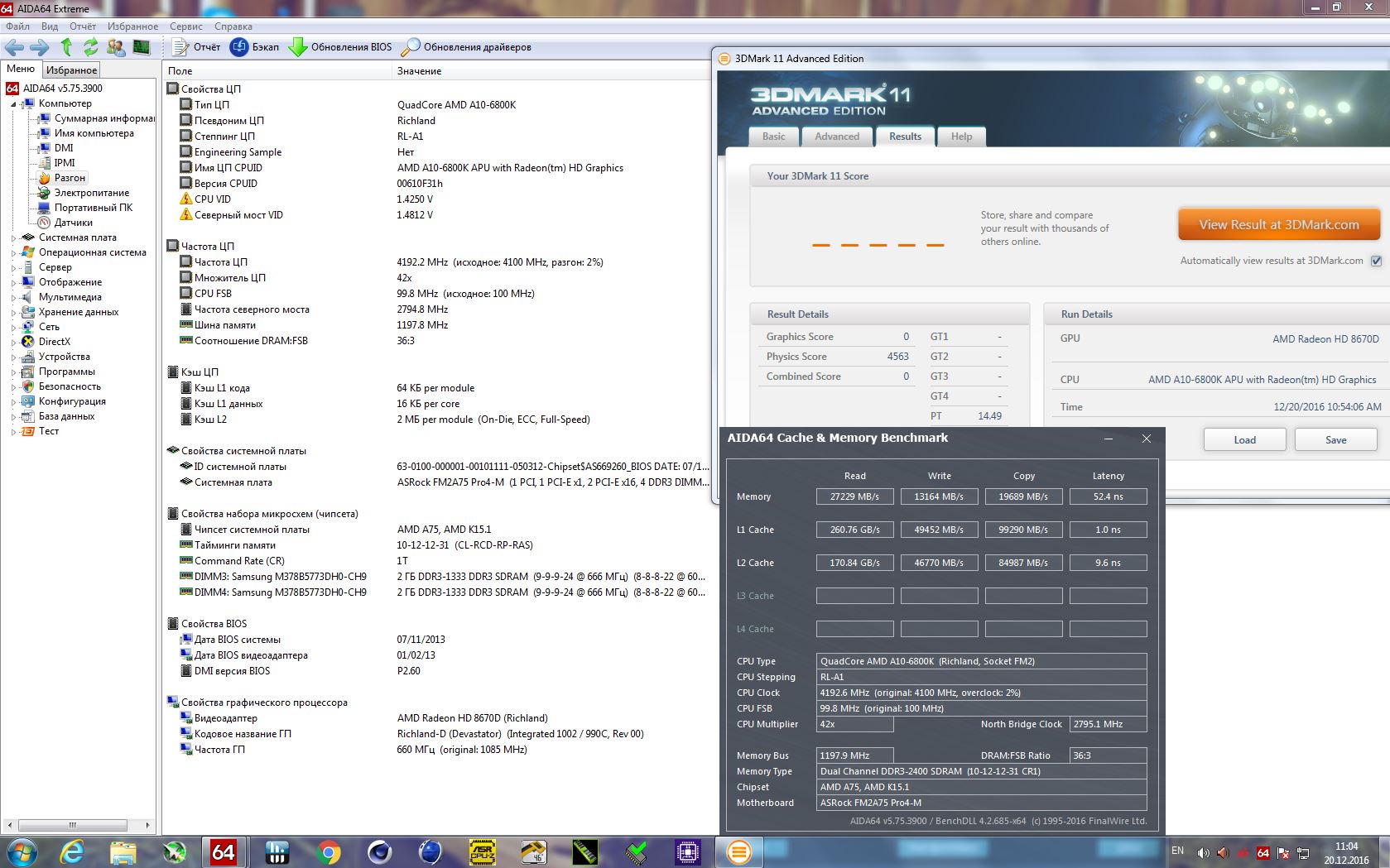The width and height of the screenshot is (1390, 868).
Task: Switch to AIDA64 on the taskbar
Action: 224,851
